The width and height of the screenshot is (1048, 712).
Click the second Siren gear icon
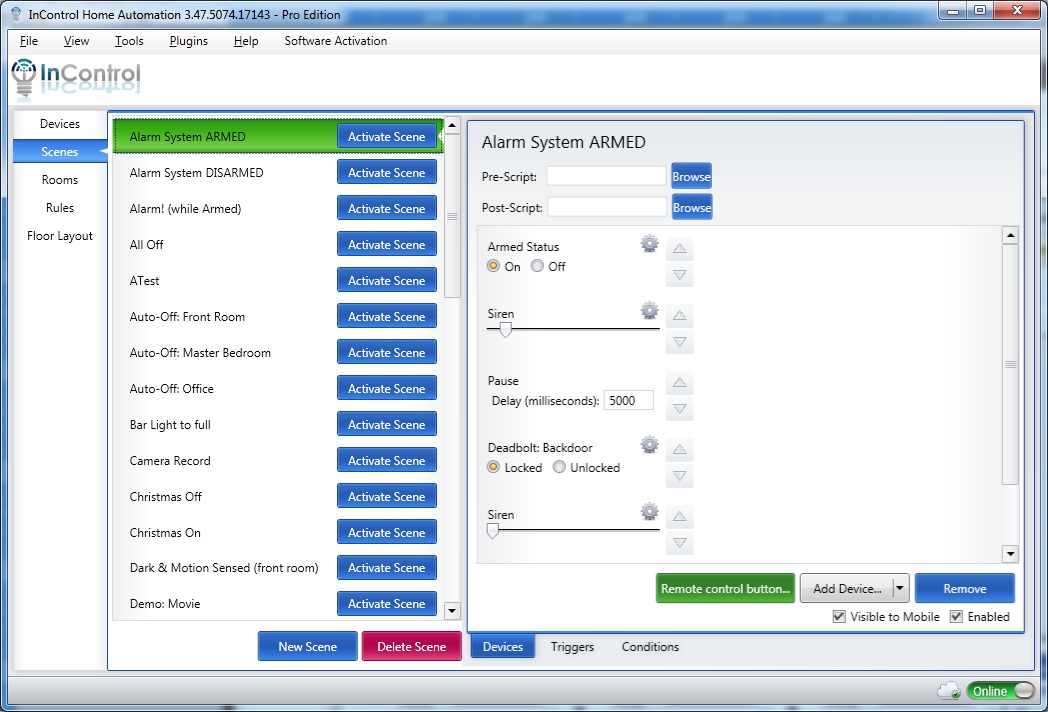649,511
